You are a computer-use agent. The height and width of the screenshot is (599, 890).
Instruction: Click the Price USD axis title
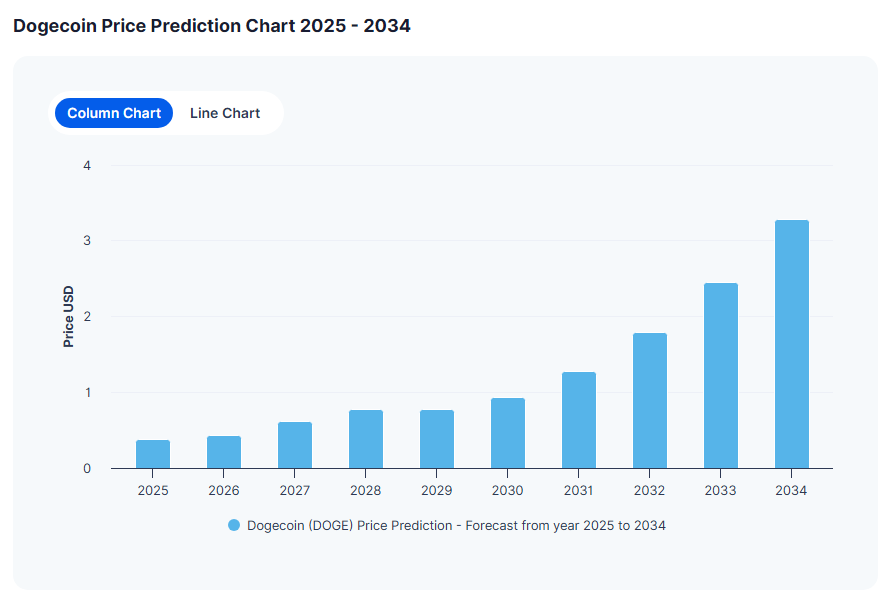point(69,316)
